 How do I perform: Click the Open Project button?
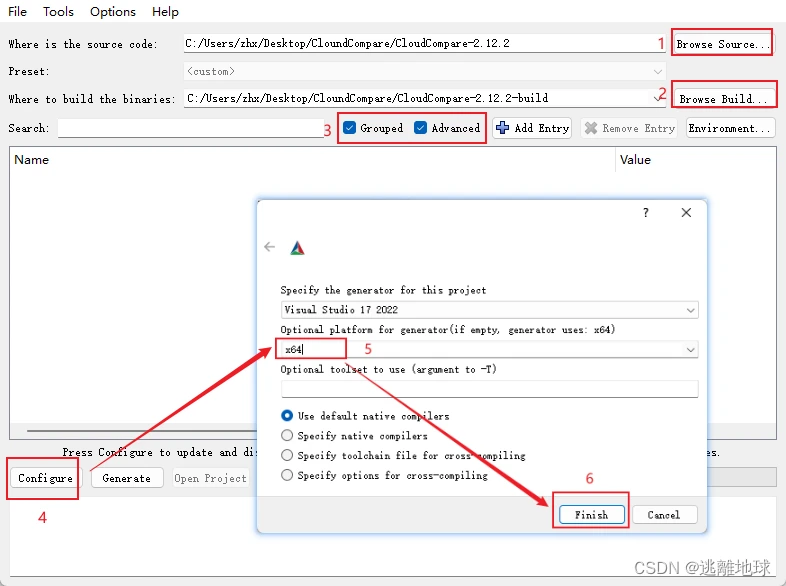pyautogui.click(x=211, y=478)
